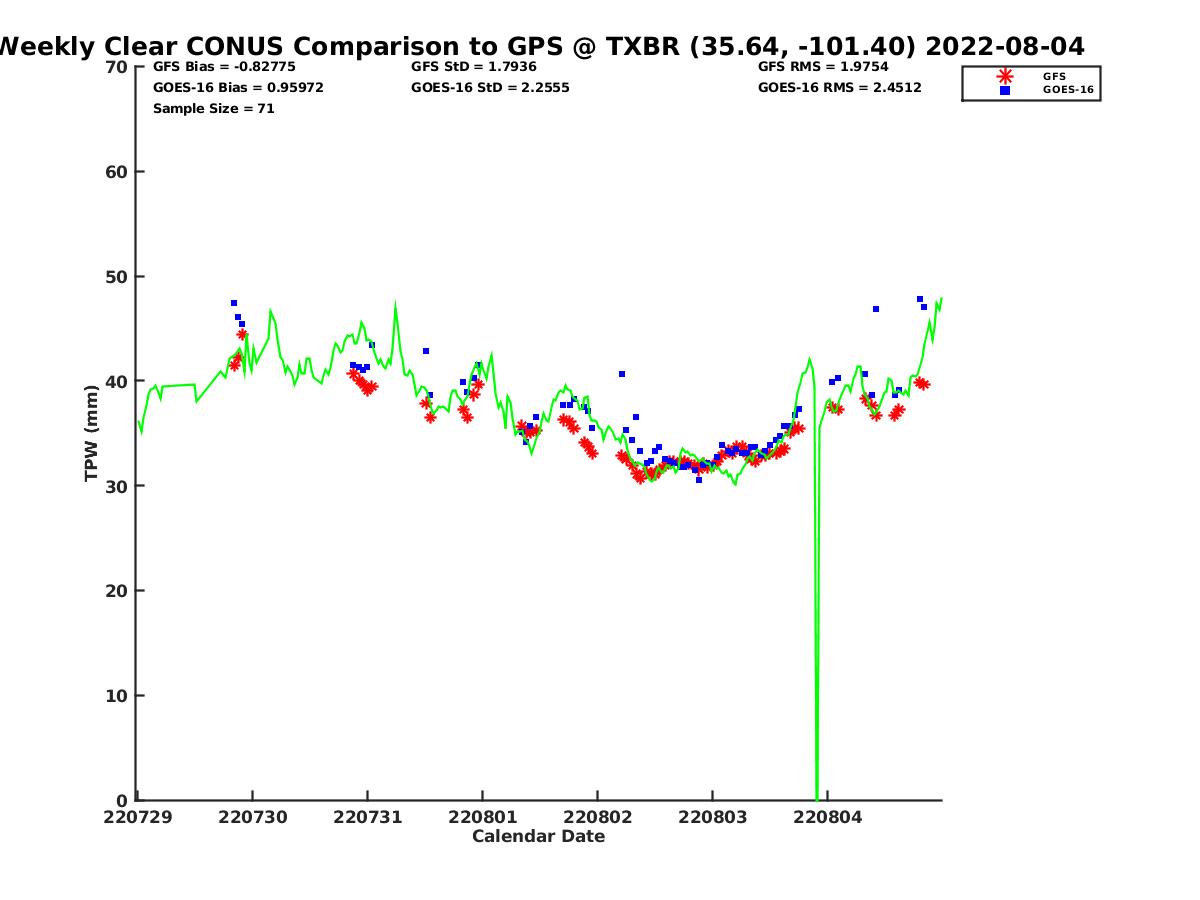Click the Calendar Date x-axis label
This screenshot has height=900, width=1200.
pos(539,836)
